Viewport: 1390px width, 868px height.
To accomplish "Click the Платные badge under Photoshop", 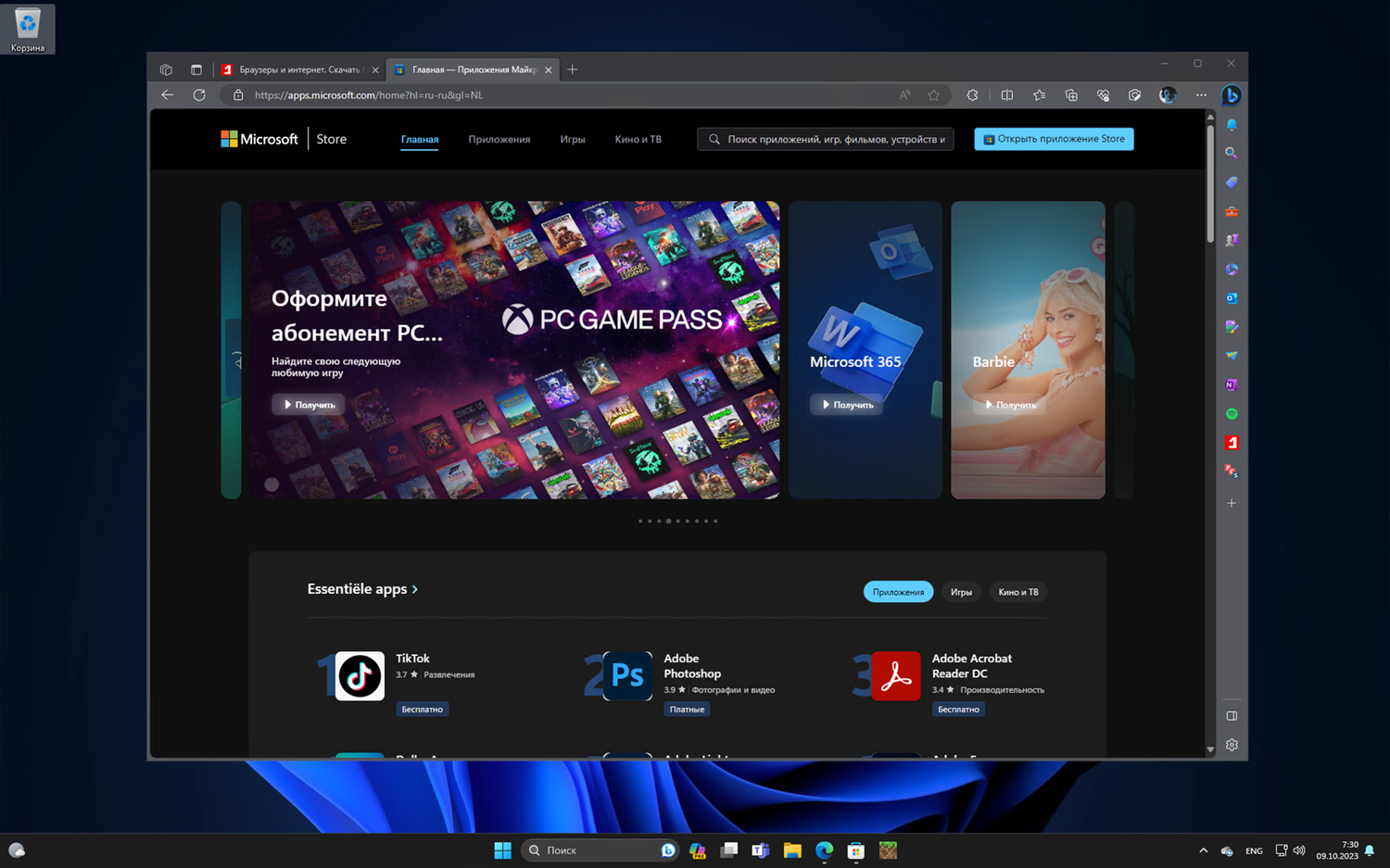I will (688, 710).
